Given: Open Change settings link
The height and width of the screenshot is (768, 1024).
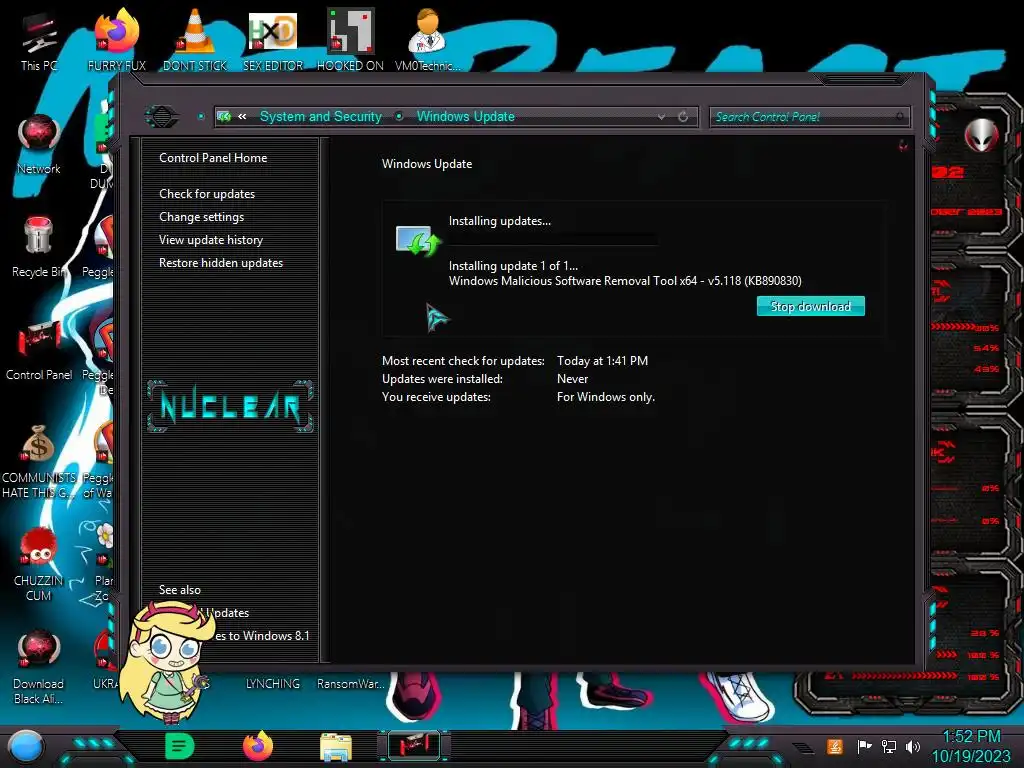Looking at the screenshot, I should [x=201, y=217].
